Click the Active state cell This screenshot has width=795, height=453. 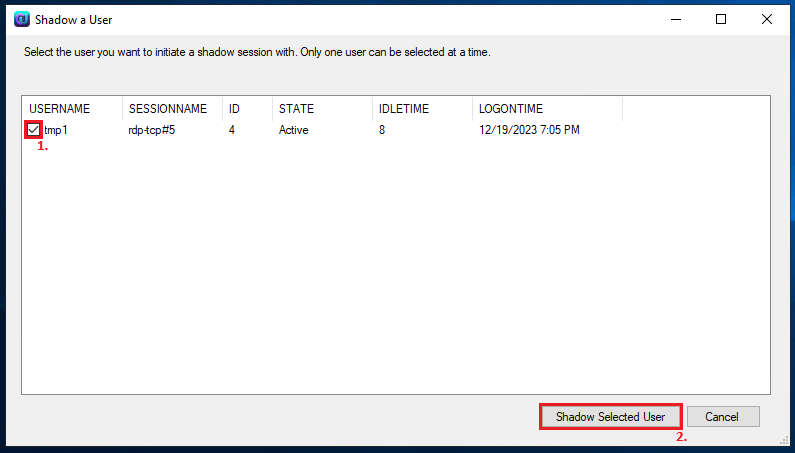click(294, 130)
